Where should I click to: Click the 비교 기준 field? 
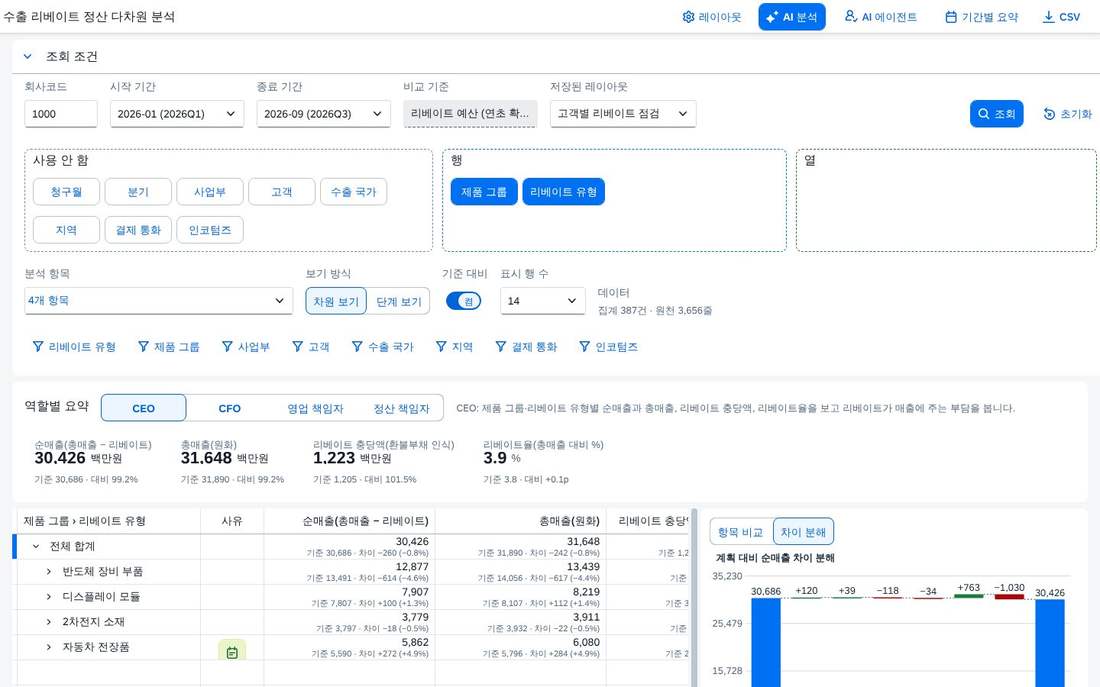470,114
